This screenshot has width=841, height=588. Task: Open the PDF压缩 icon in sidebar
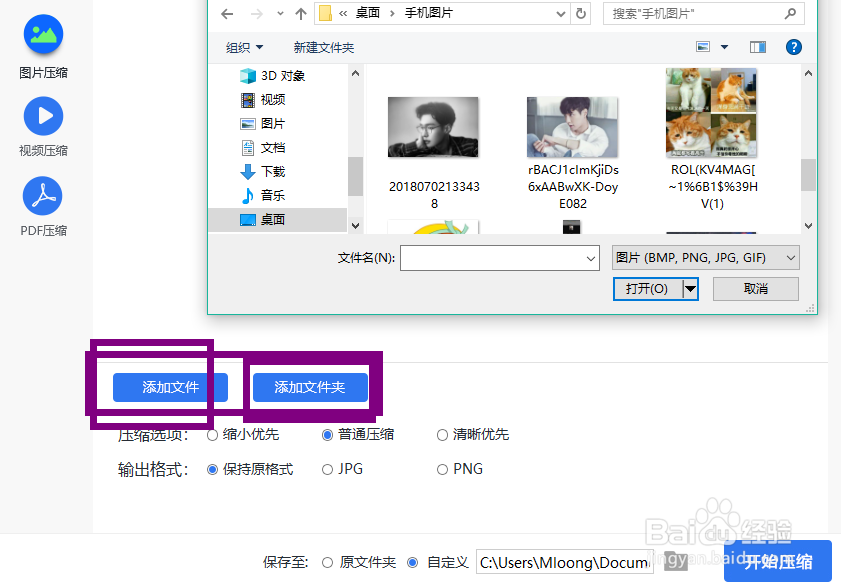point(43,196)
